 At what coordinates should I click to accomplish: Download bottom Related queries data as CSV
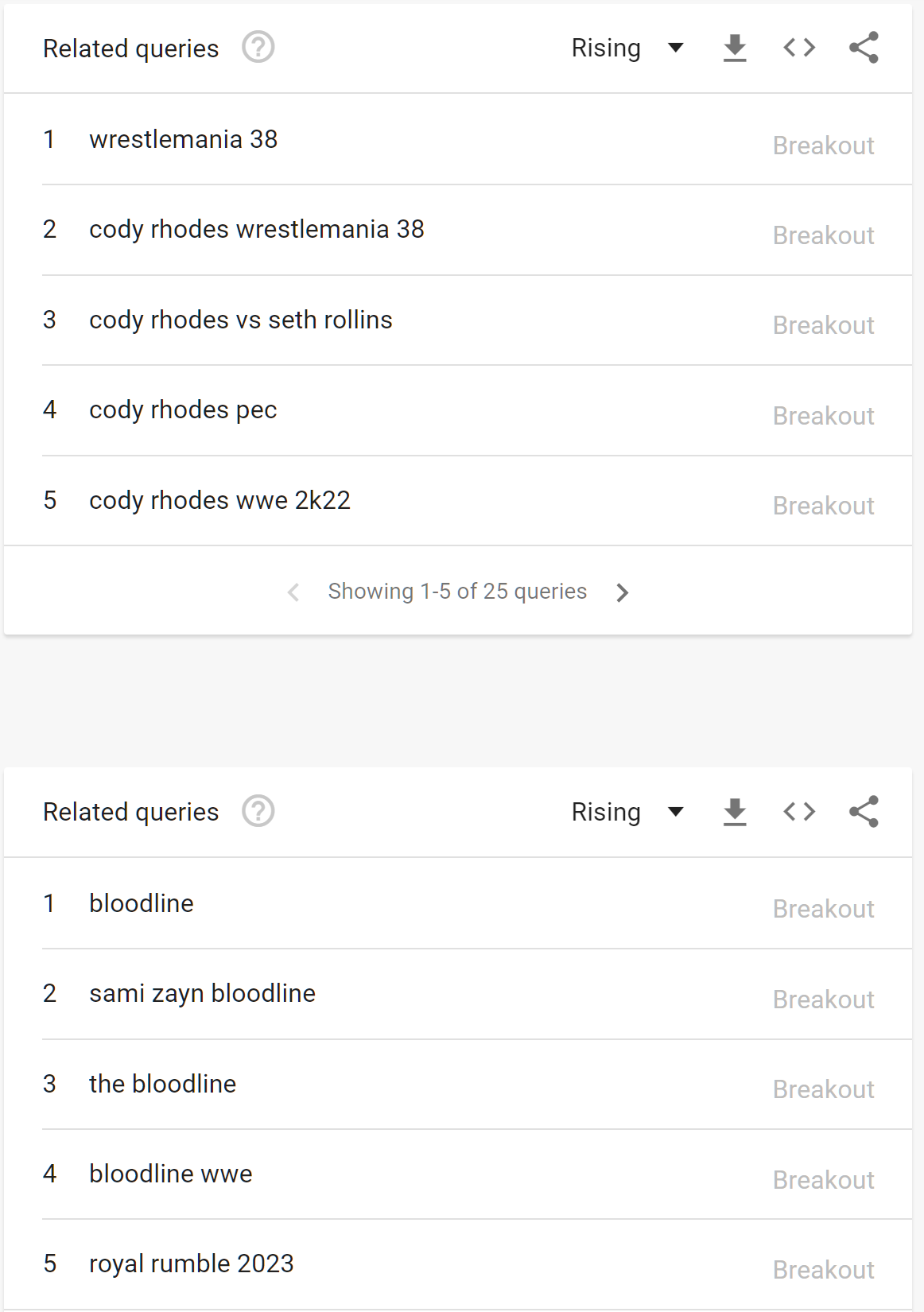[735, 812]
